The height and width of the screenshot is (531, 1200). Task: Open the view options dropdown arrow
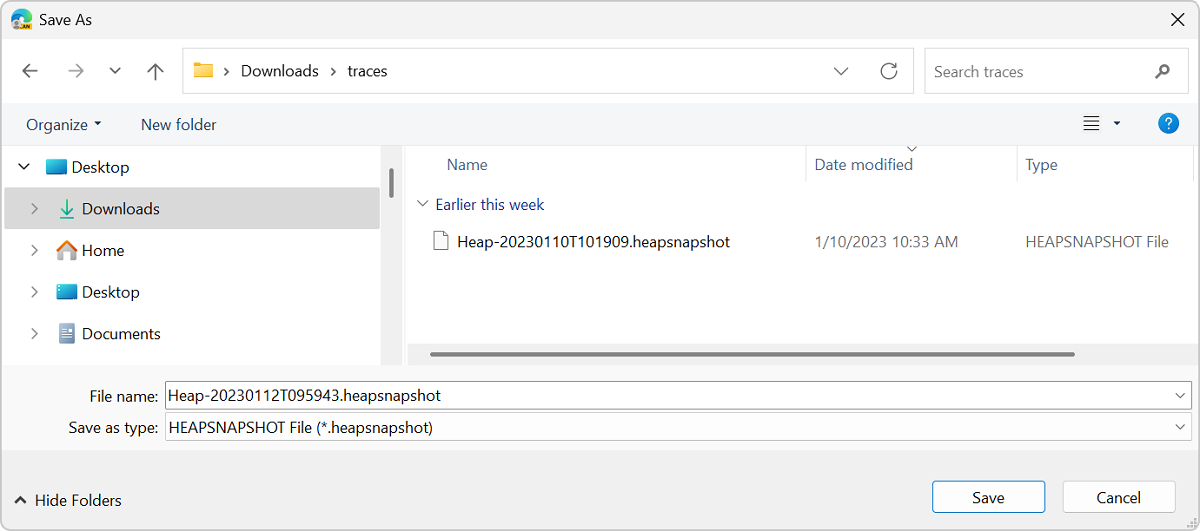1117,124
